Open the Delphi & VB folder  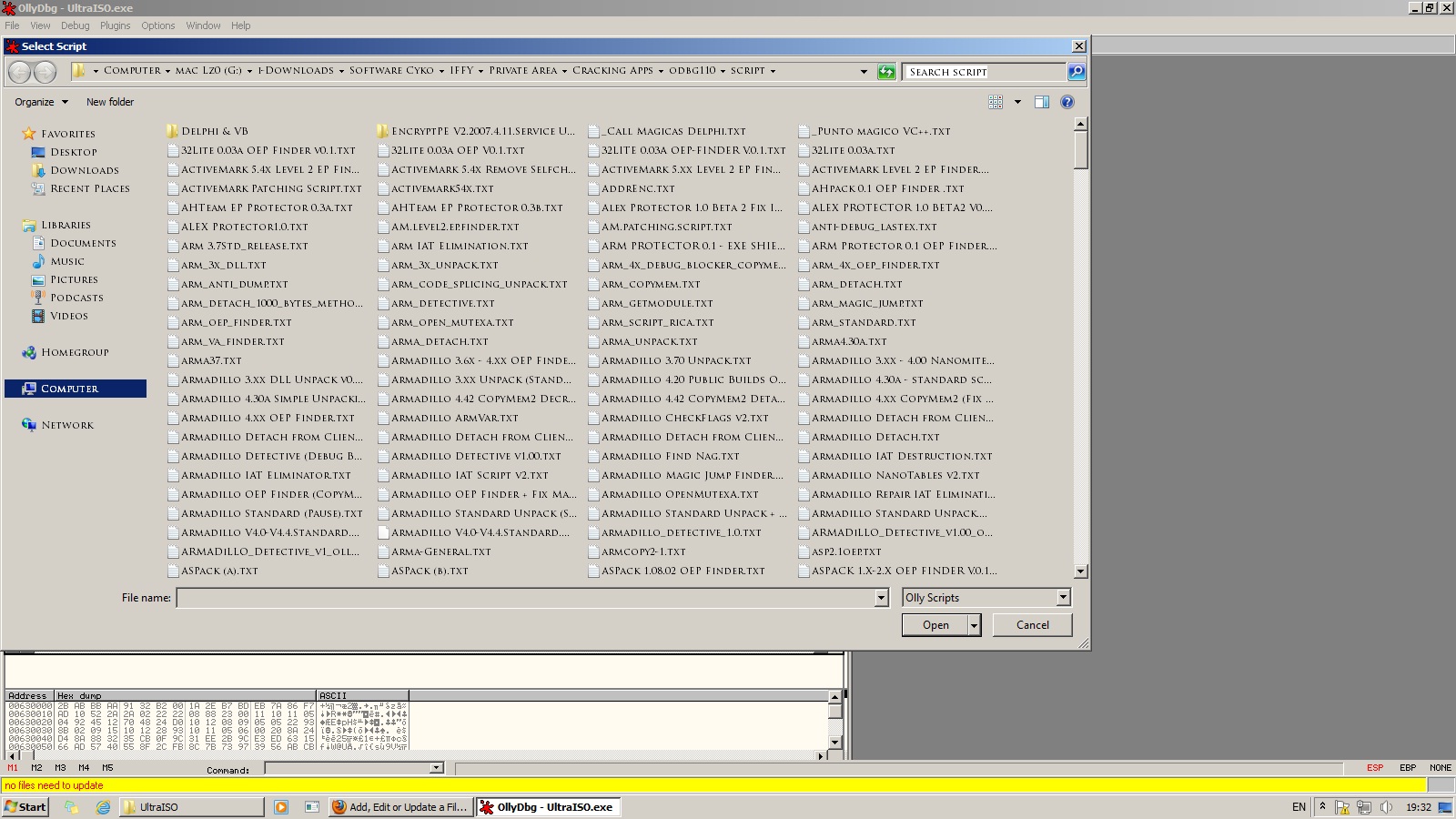click(x=207, y=131)
